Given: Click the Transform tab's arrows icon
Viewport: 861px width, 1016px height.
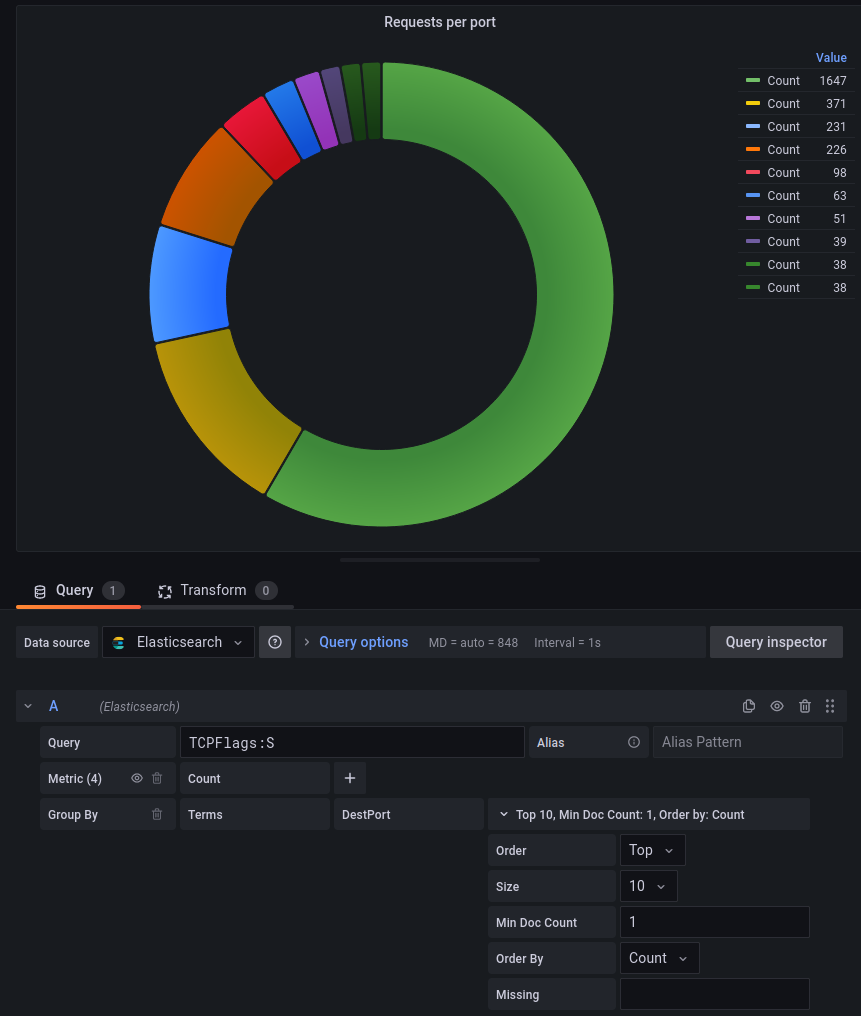Looking at the screenshot, I should click(164, 590).
